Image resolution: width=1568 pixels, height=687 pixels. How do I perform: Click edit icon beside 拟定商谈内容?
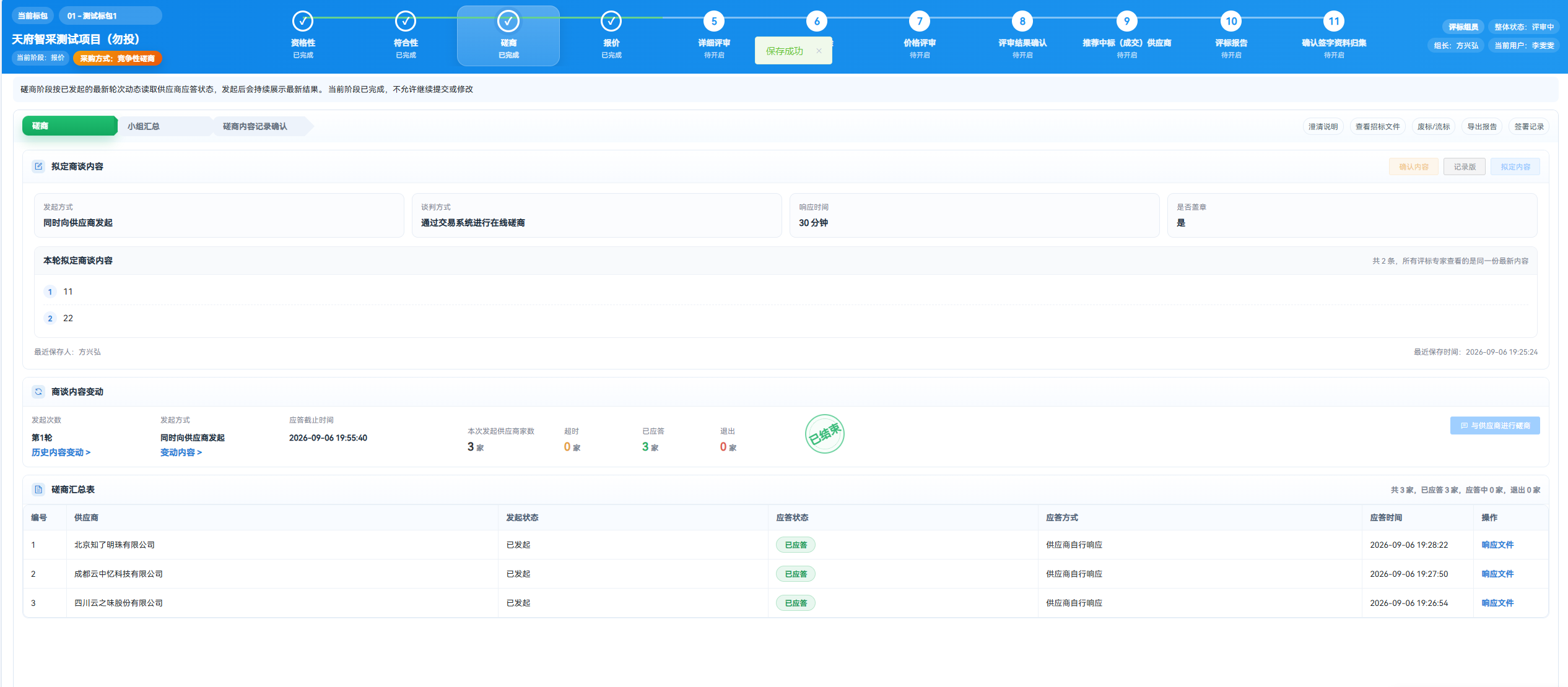pos(38,166)
